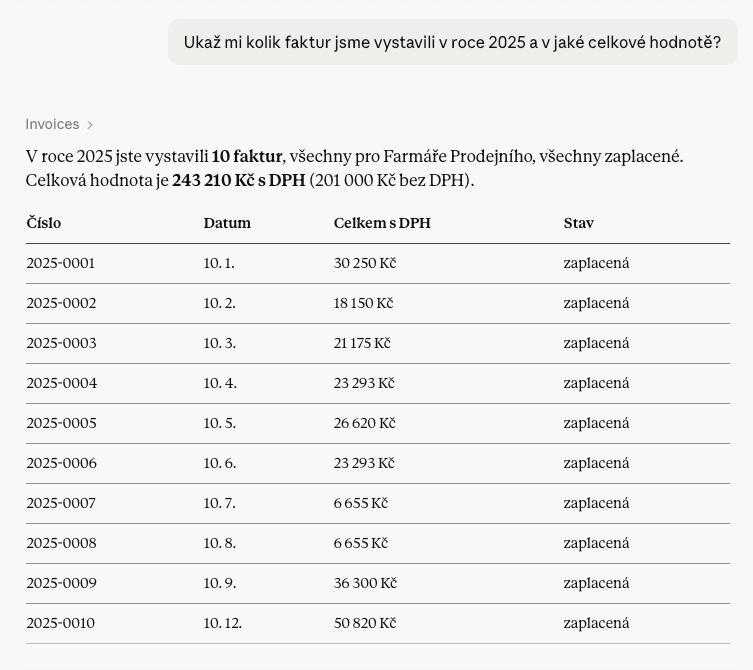Image resolution: width=753 pixels, height=670 pixels.
Task: Click the 18 150 Kč amount
Action: click(364, 303)
